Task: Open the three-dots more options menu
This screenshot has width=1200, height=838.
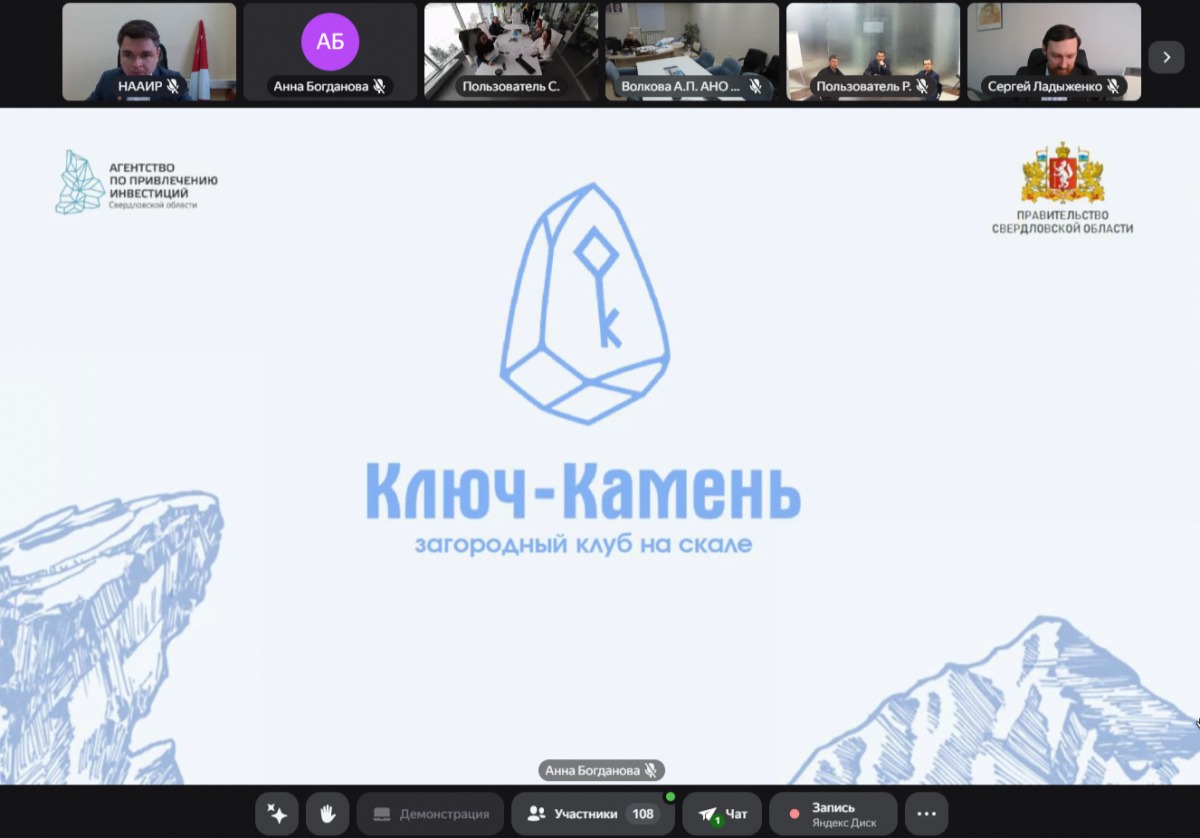Action: (x=926, y=814)
